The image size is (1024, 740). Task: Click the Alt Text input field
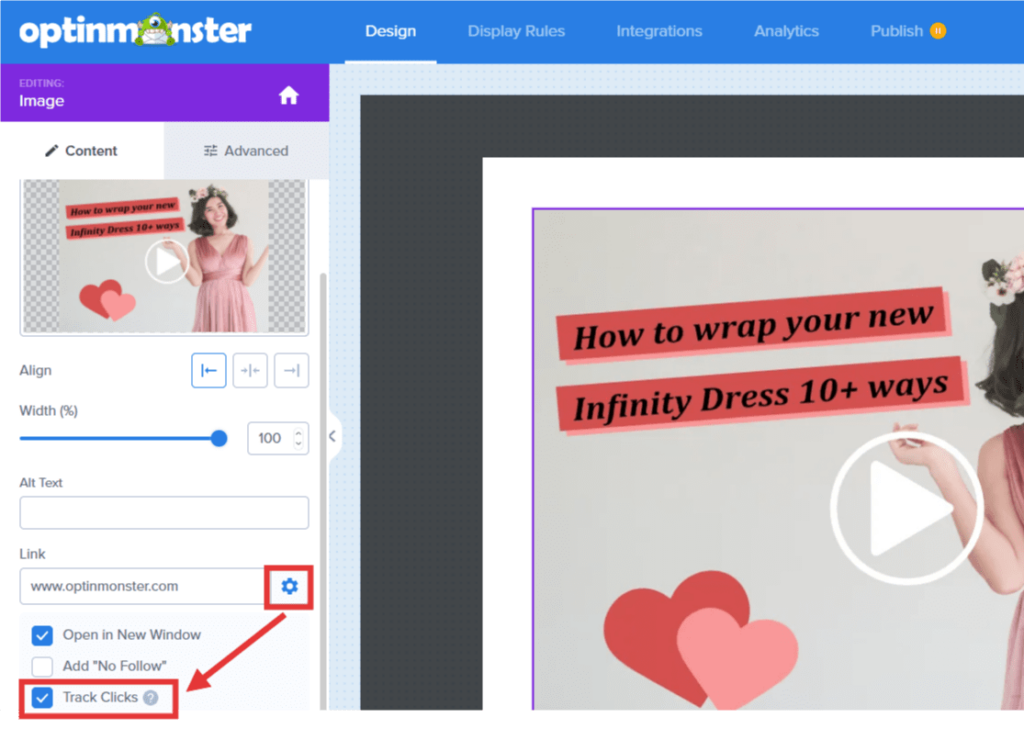click(164, 513)
